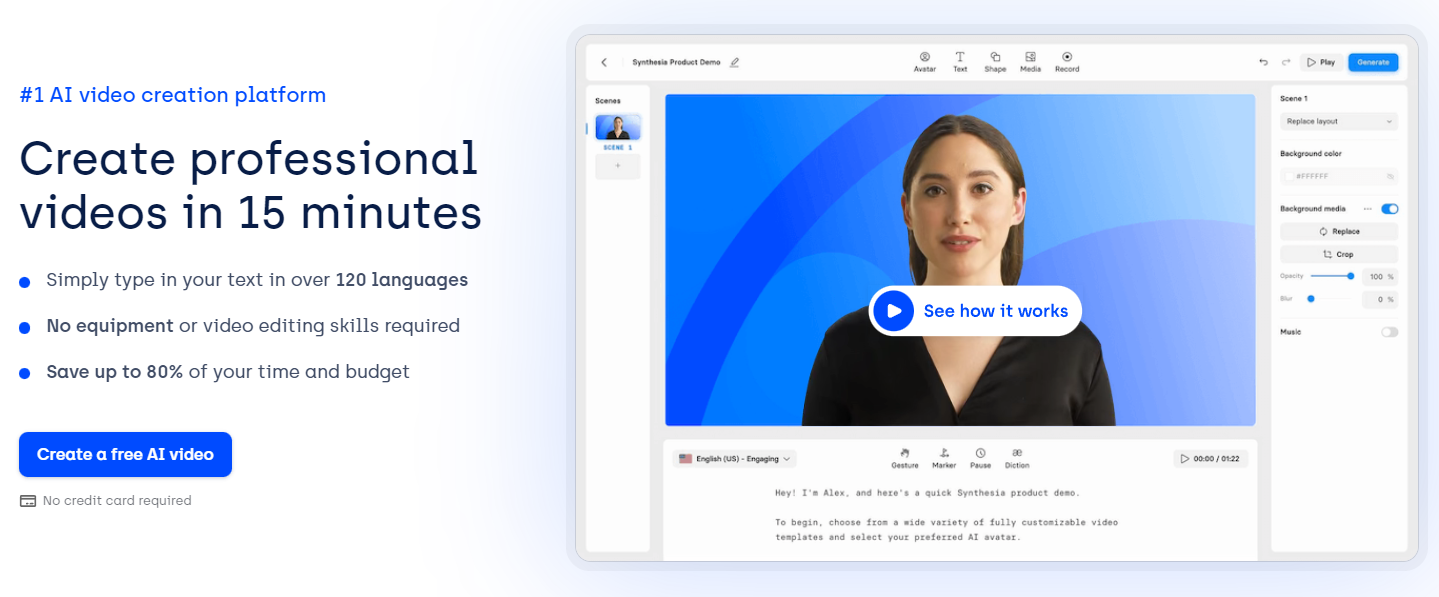
Task: Play the script preview at 00:00 / 01:22
Action: (1210, 459)
